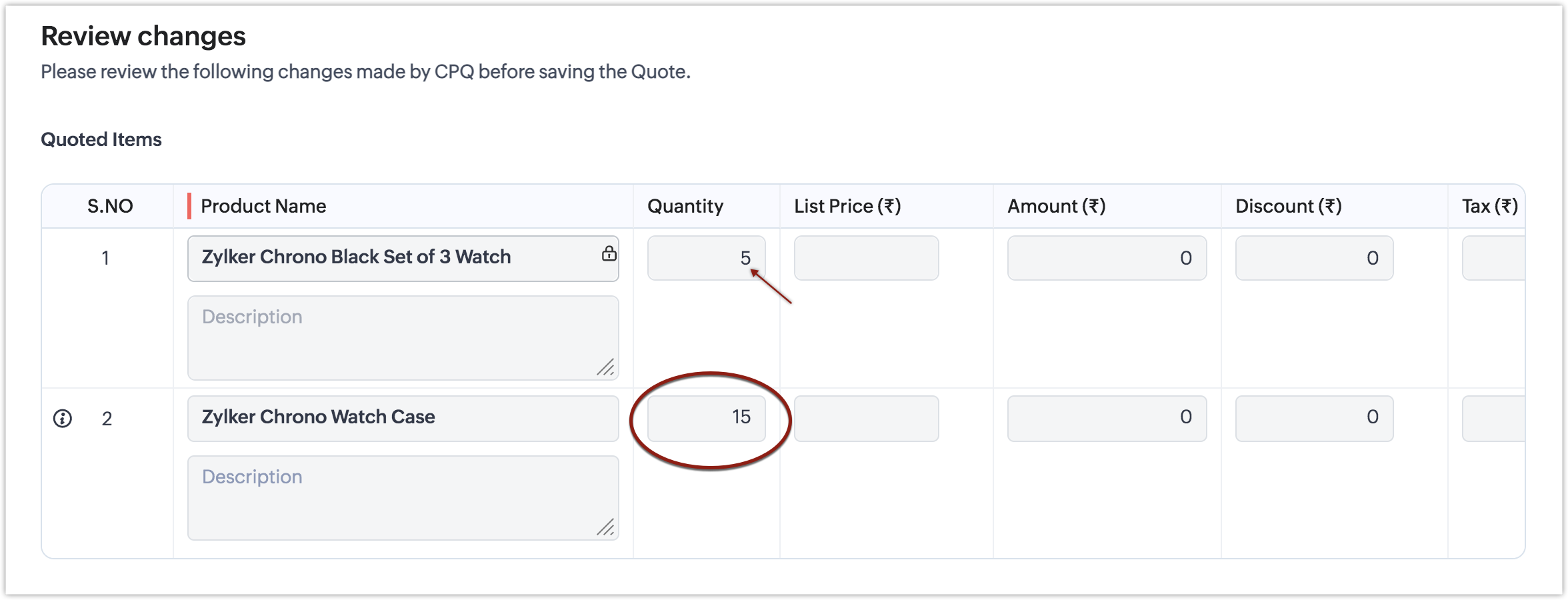Click the Zylker Chrono Black Set product field
1568x600 pixels.
[393, 258]
